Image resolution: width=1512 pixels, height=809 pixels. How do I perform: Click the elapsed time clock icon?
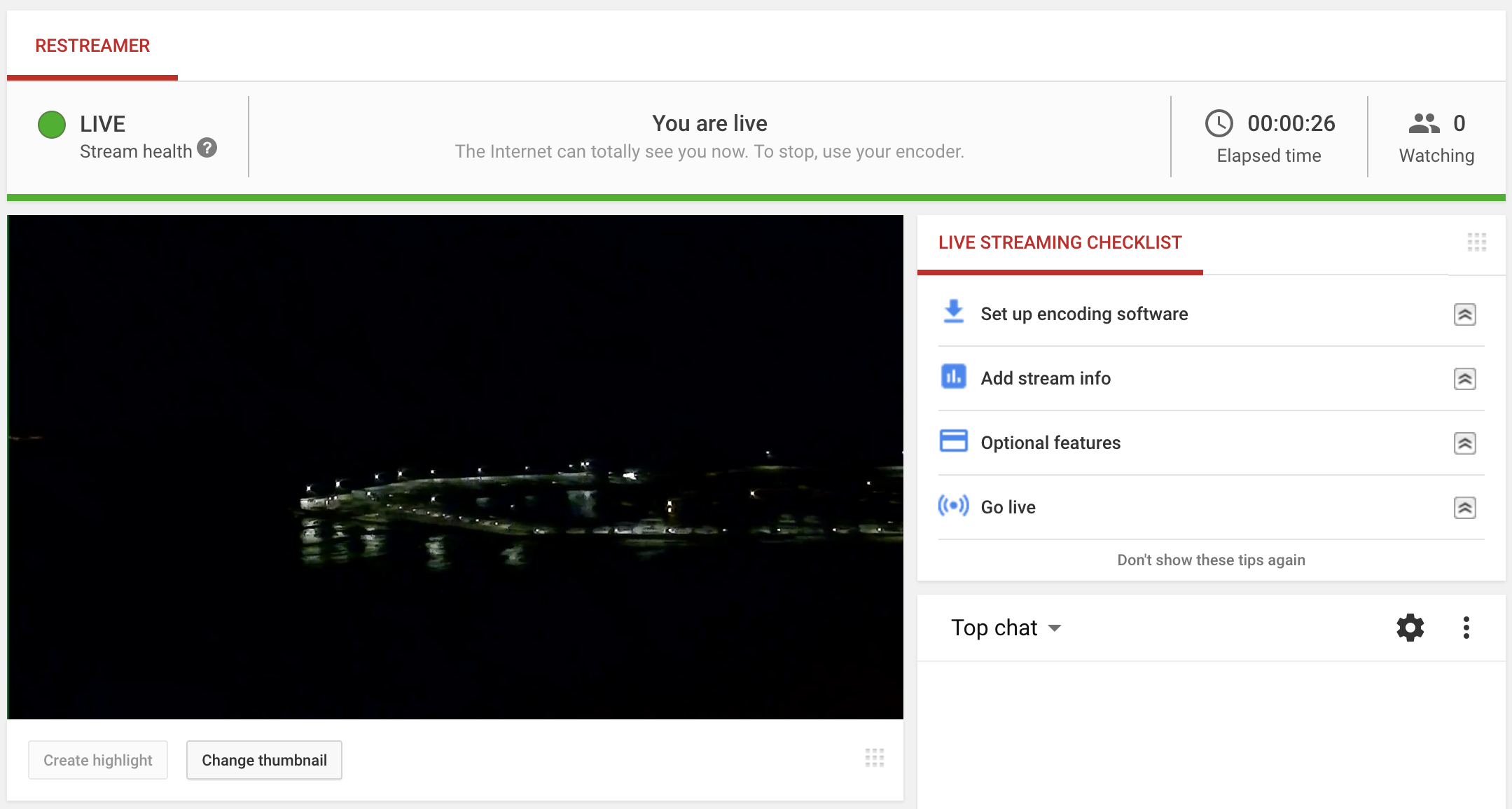[1219, 123]
